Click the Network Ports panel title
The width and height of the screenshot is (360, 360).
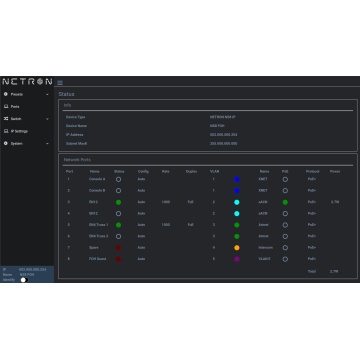[77, 160]
